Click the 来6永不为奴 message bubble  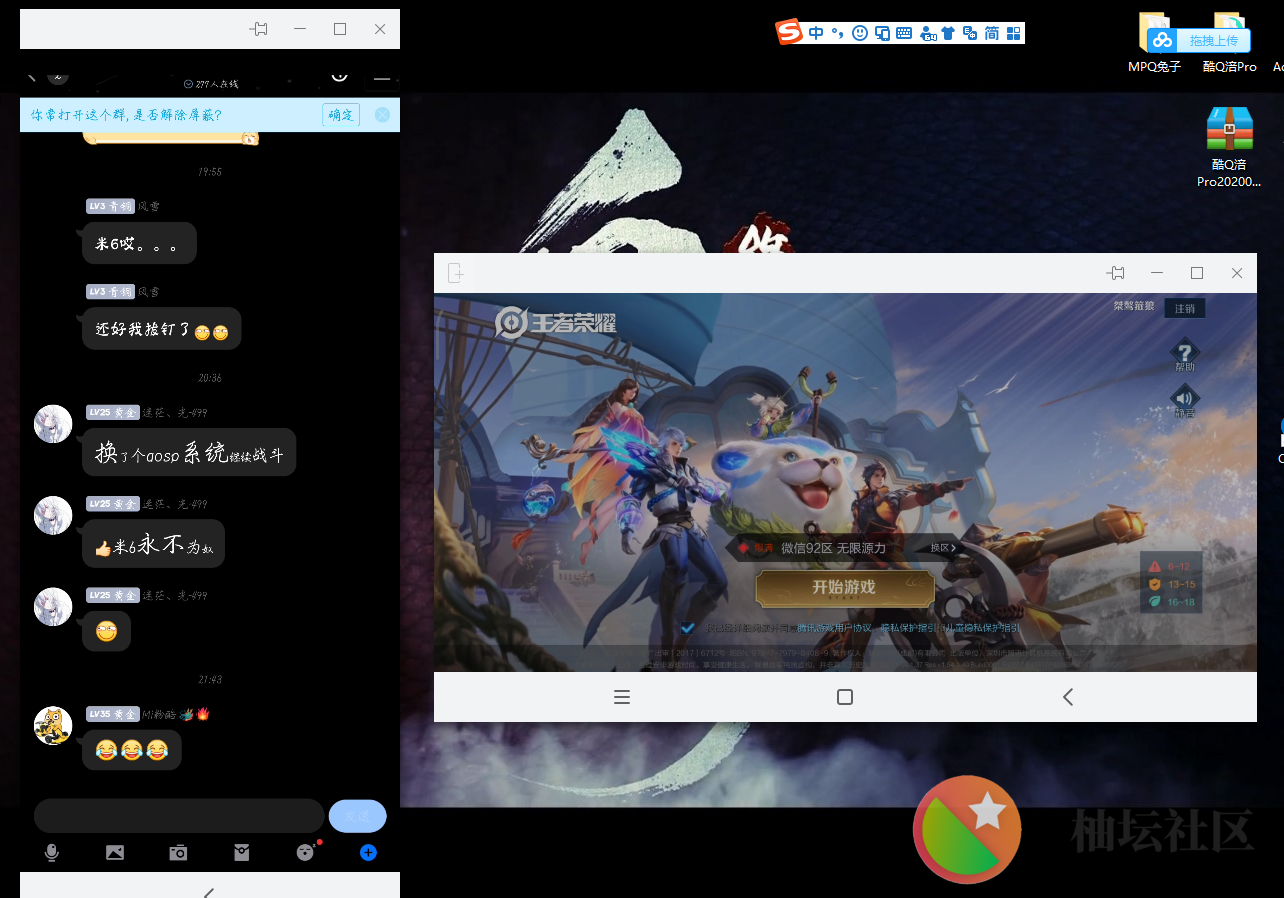[x=153, y=544]
